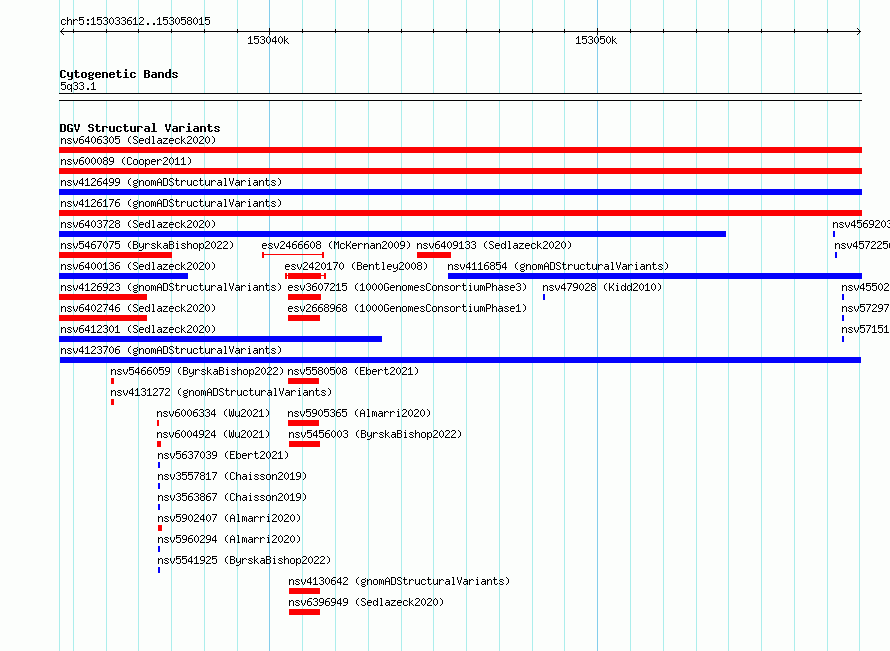This screenshot has height=651, width=890.
Task: Open nsv5466059 (ByrskaBishop2022) label
Action: pyautogui.click(x=197, y=371)
